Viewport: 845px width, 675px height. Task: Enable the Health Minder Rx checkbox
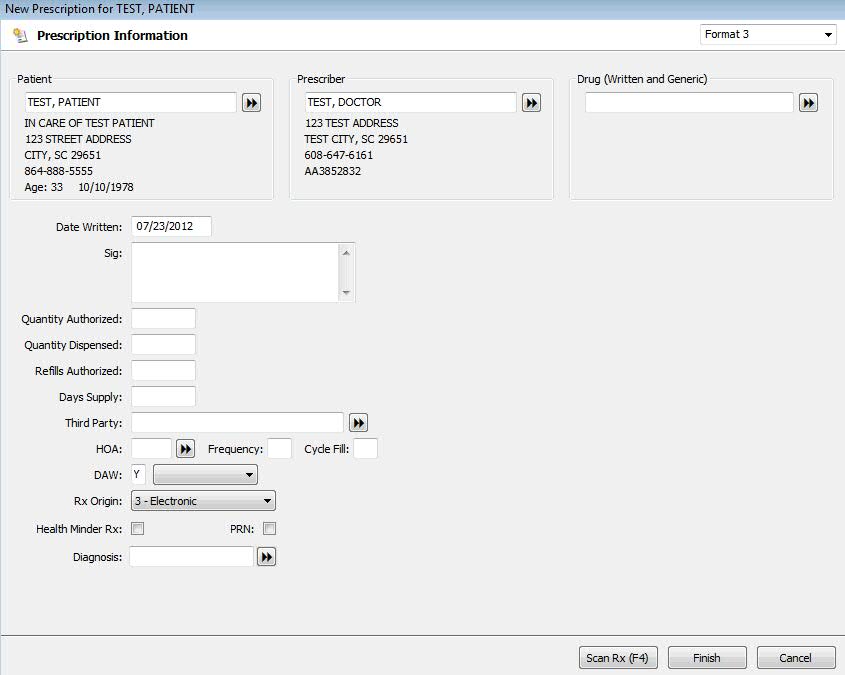(138, 529)
